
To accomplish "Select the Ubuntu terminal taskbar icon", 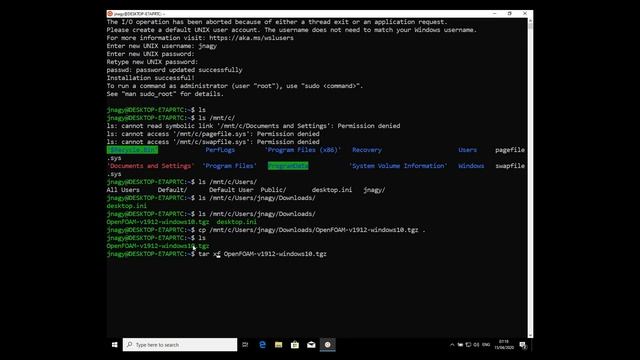I will [327, 345].
